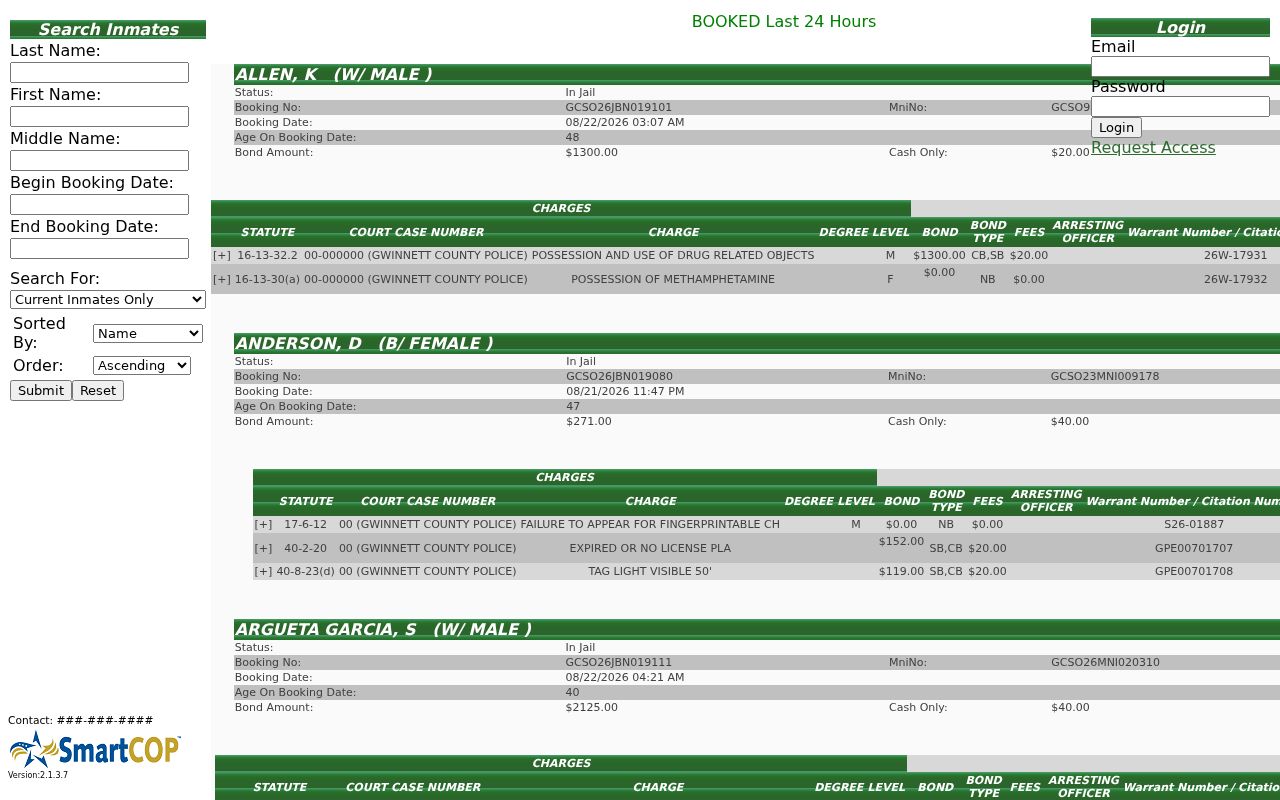Open the Request Access link
This screenshot has width=1280, height=800.
1153,147
